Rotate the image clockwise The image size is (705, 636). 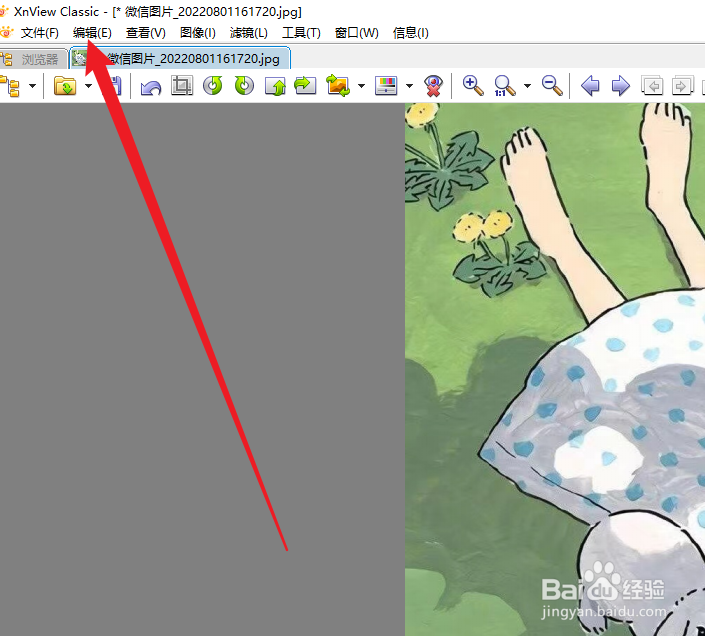(x=244, y=85)
